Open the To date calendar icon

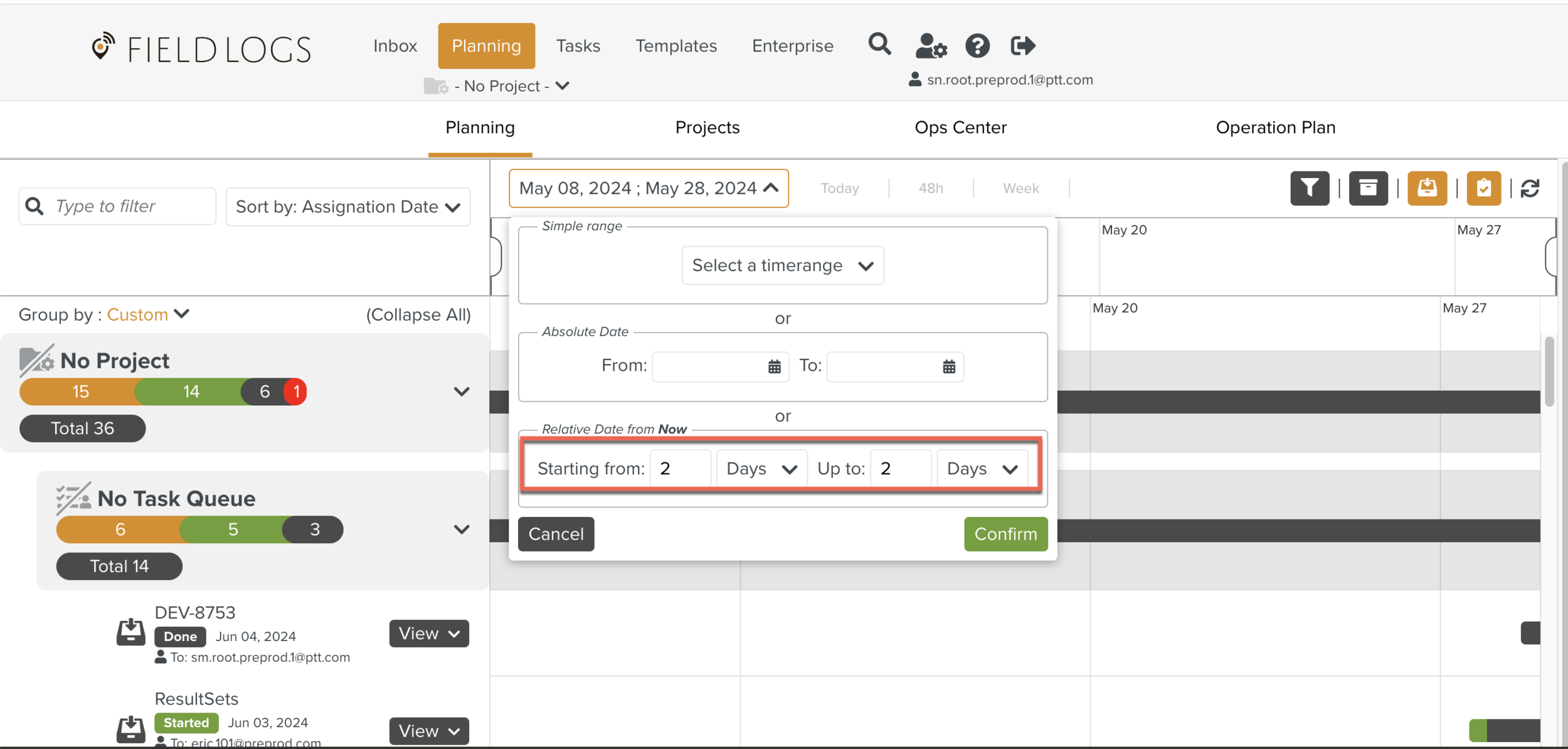tap(949, 366)
